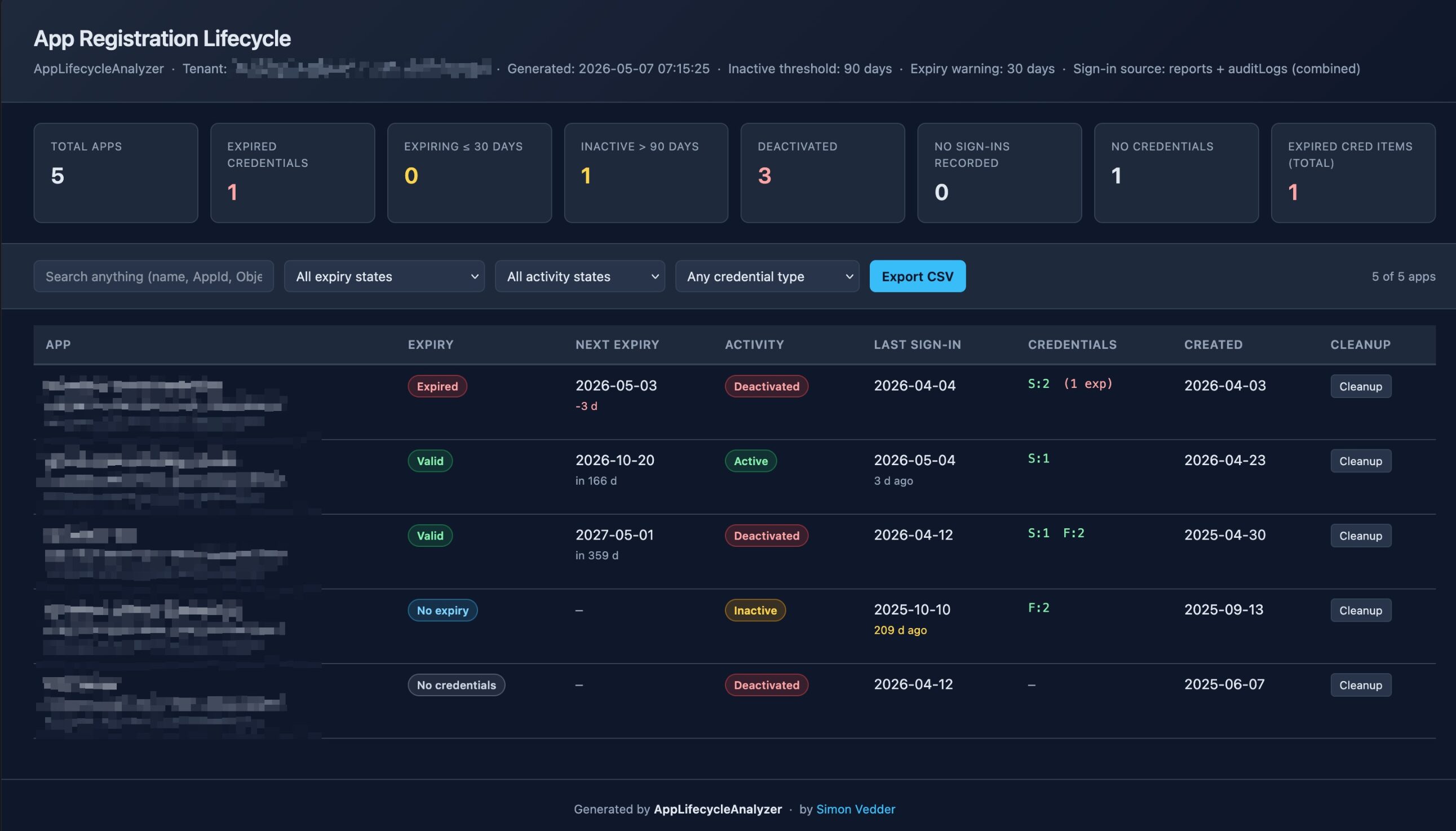Screen dimensions: 1456x831
Task: Select the Expired Cred Items (Total) card
Action: click(1353, 173)
